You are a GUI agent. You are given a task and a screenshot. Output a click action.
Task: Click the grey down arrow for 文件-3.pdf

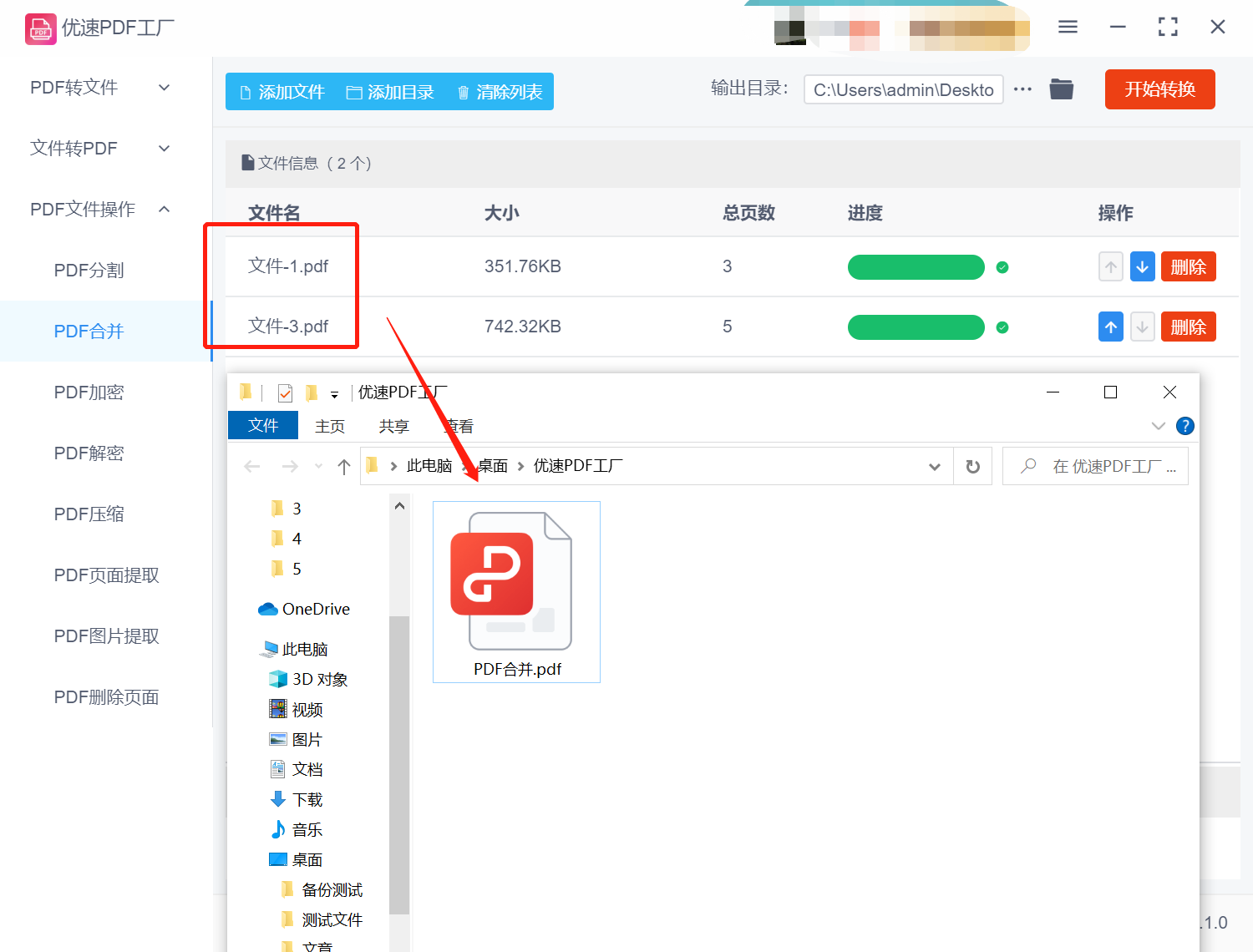[1142, 327]
